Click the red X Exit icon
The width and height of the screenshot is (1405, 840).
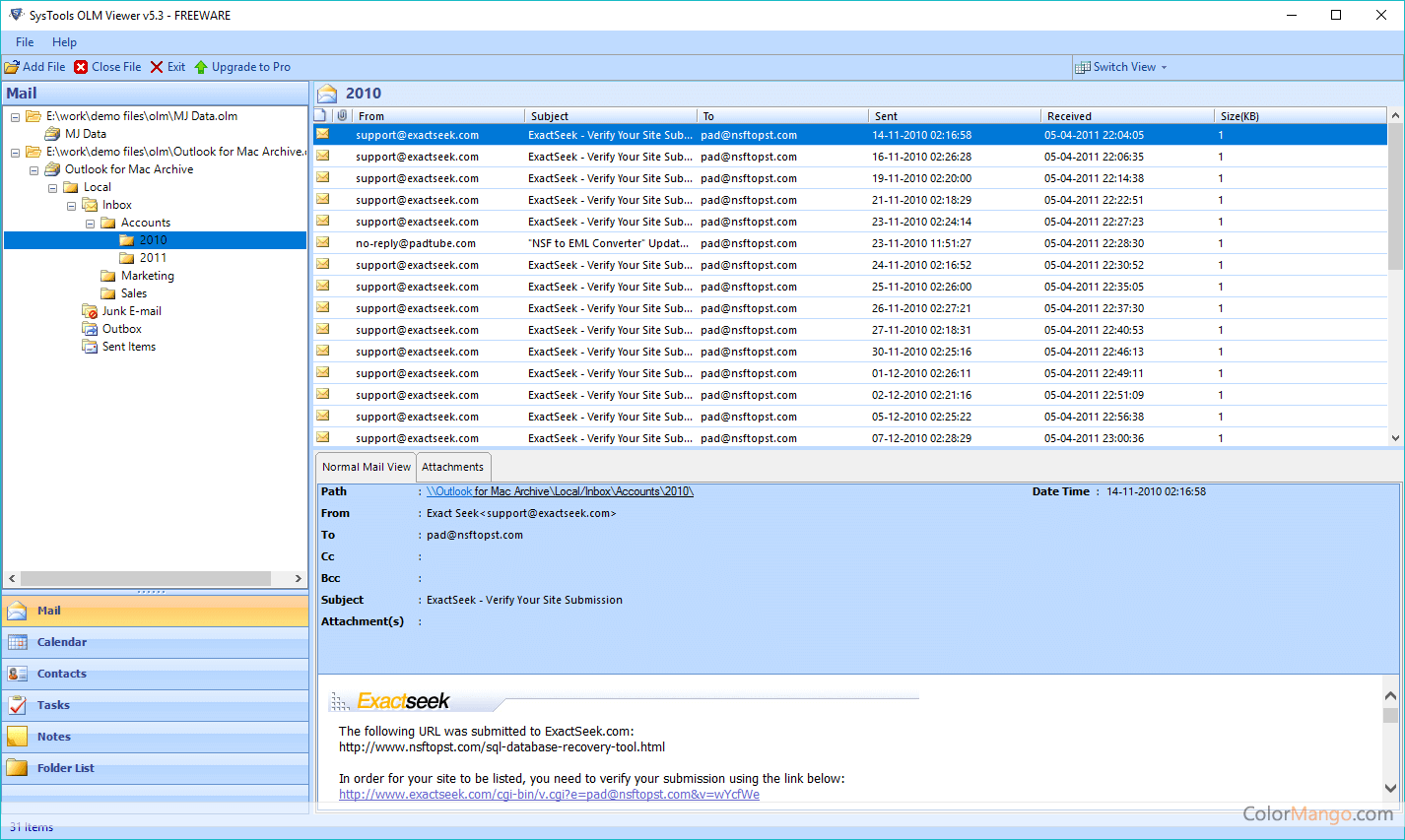coord(157,67)
